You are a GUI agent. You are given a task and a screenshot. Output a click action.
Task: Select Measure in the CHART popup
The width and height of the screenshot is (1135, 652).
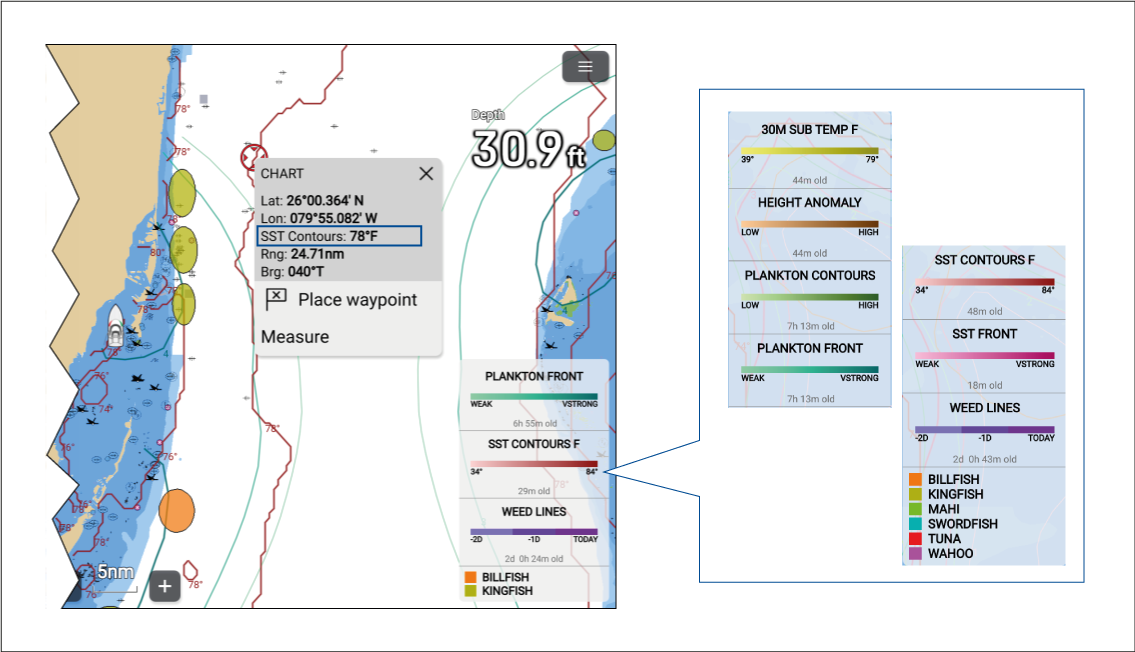[295, 337]
